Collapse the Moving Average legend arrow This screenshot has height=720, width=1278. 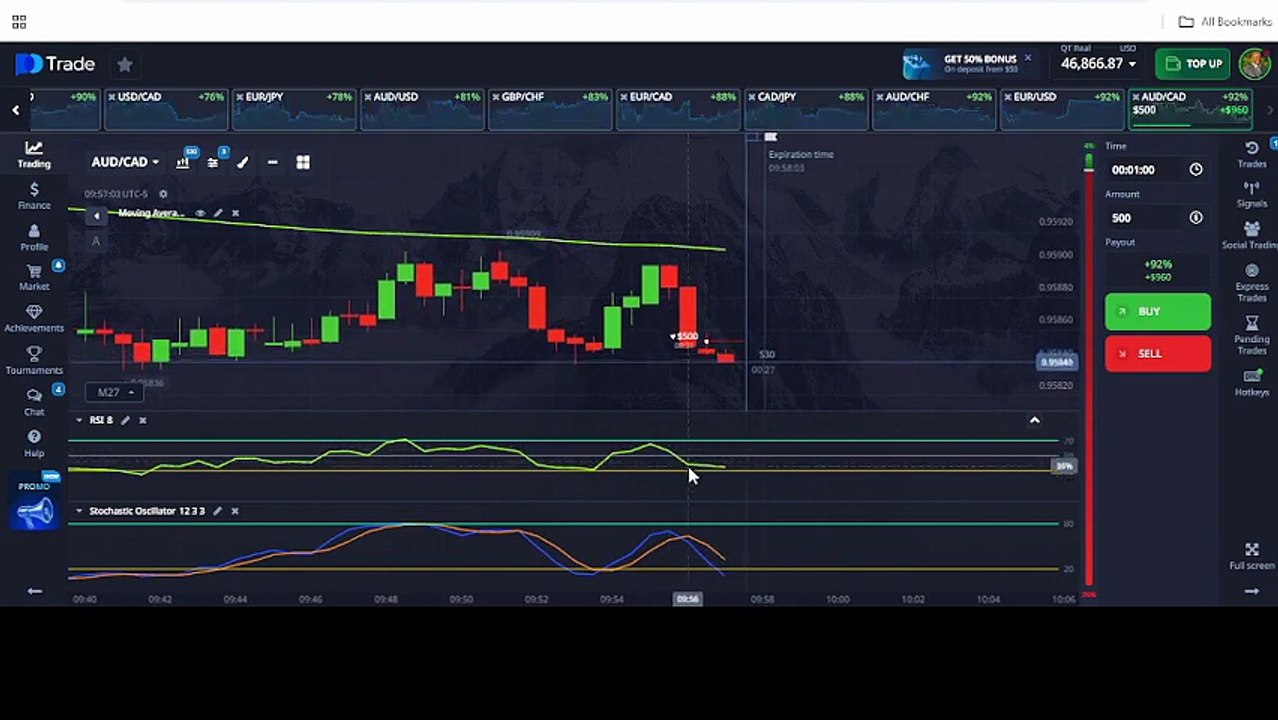pos(97,215)
